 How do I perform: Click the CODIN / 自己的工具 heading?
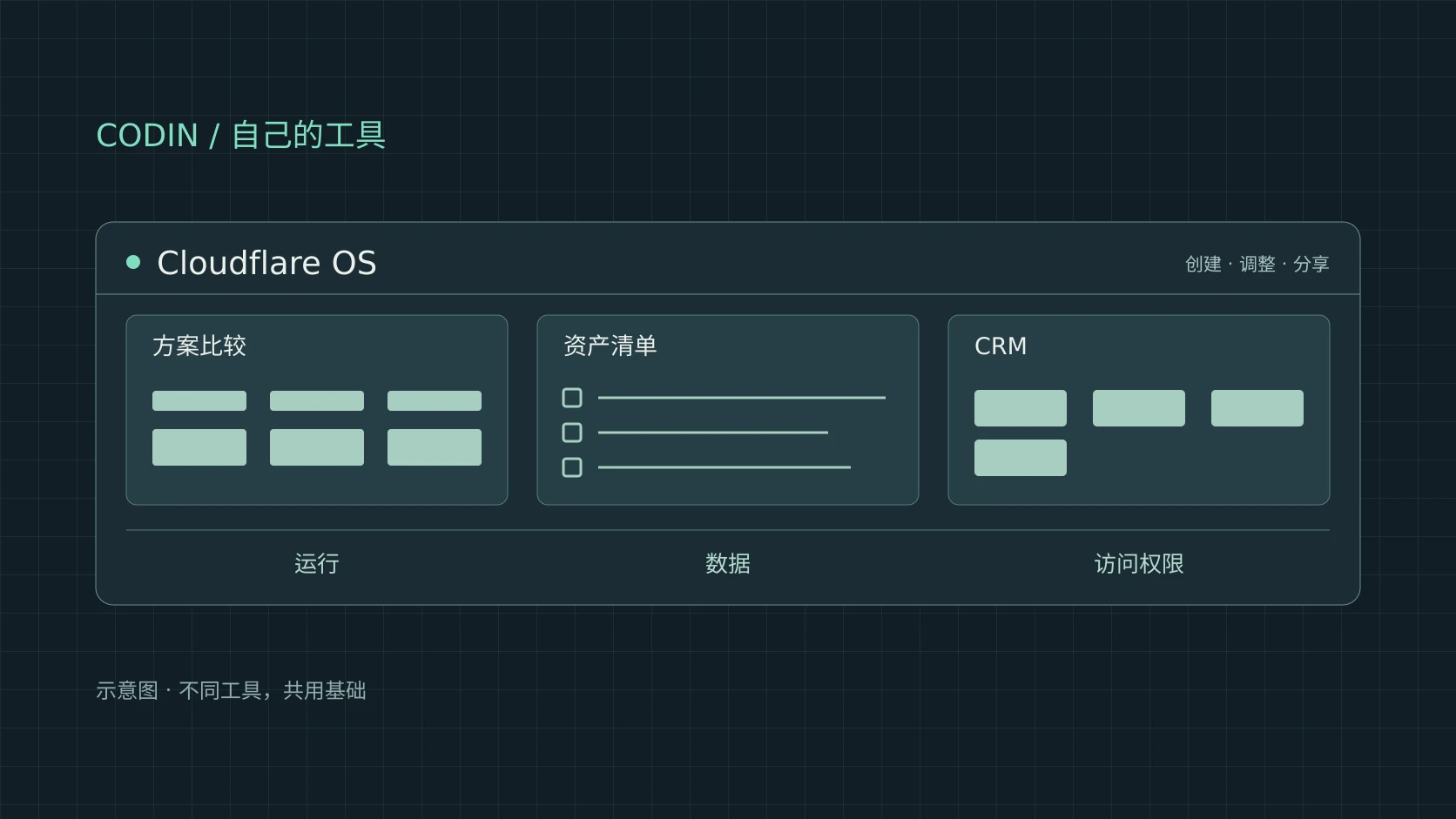(241, 135)
